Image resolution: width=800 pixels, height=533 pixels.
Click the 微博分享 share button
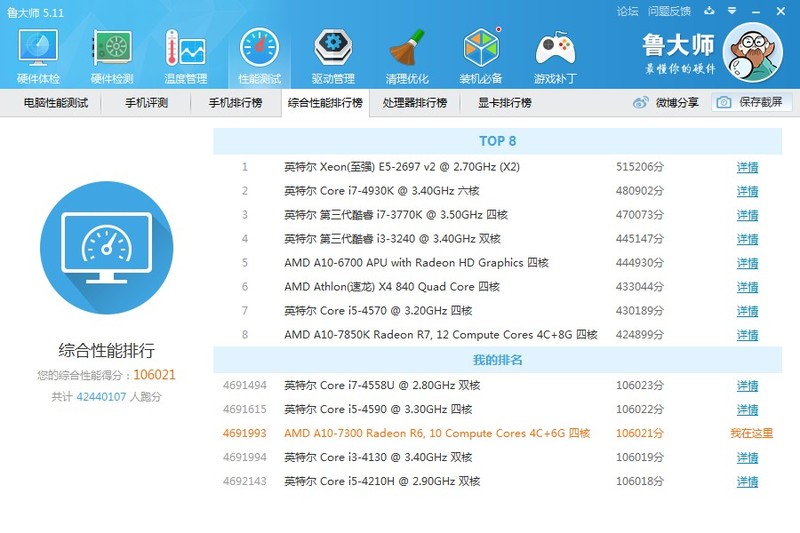(666, 103)
